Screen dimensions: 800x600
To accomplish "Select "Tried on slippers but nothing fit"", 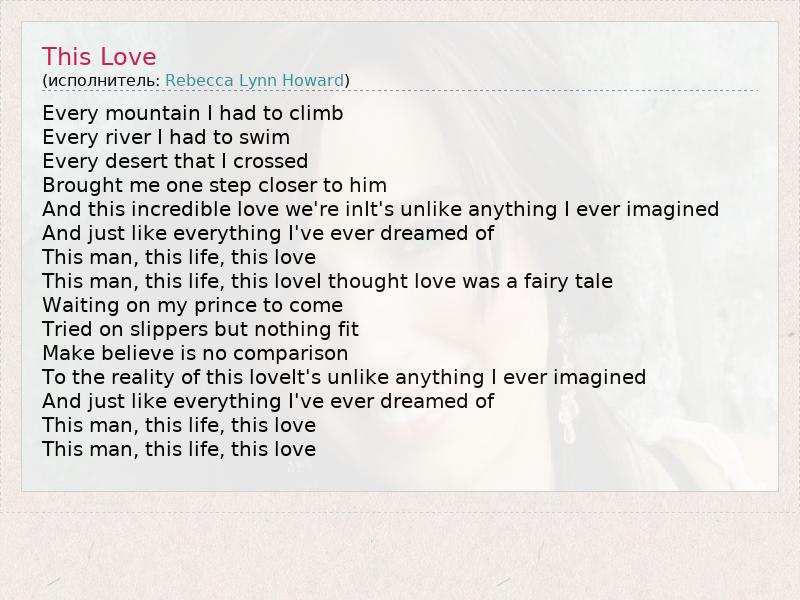I will point(200,329).
